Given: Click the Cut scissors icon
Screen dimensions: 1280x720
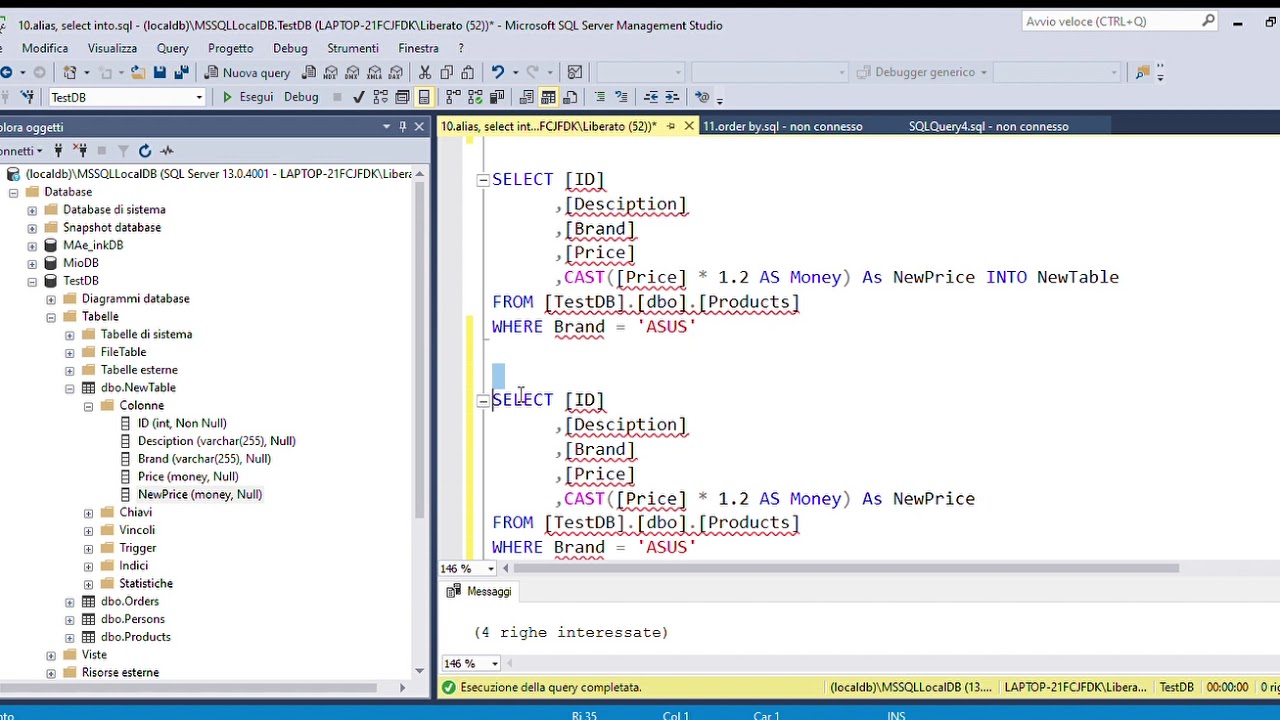Looking at the screenshot, I should (425, 72).
